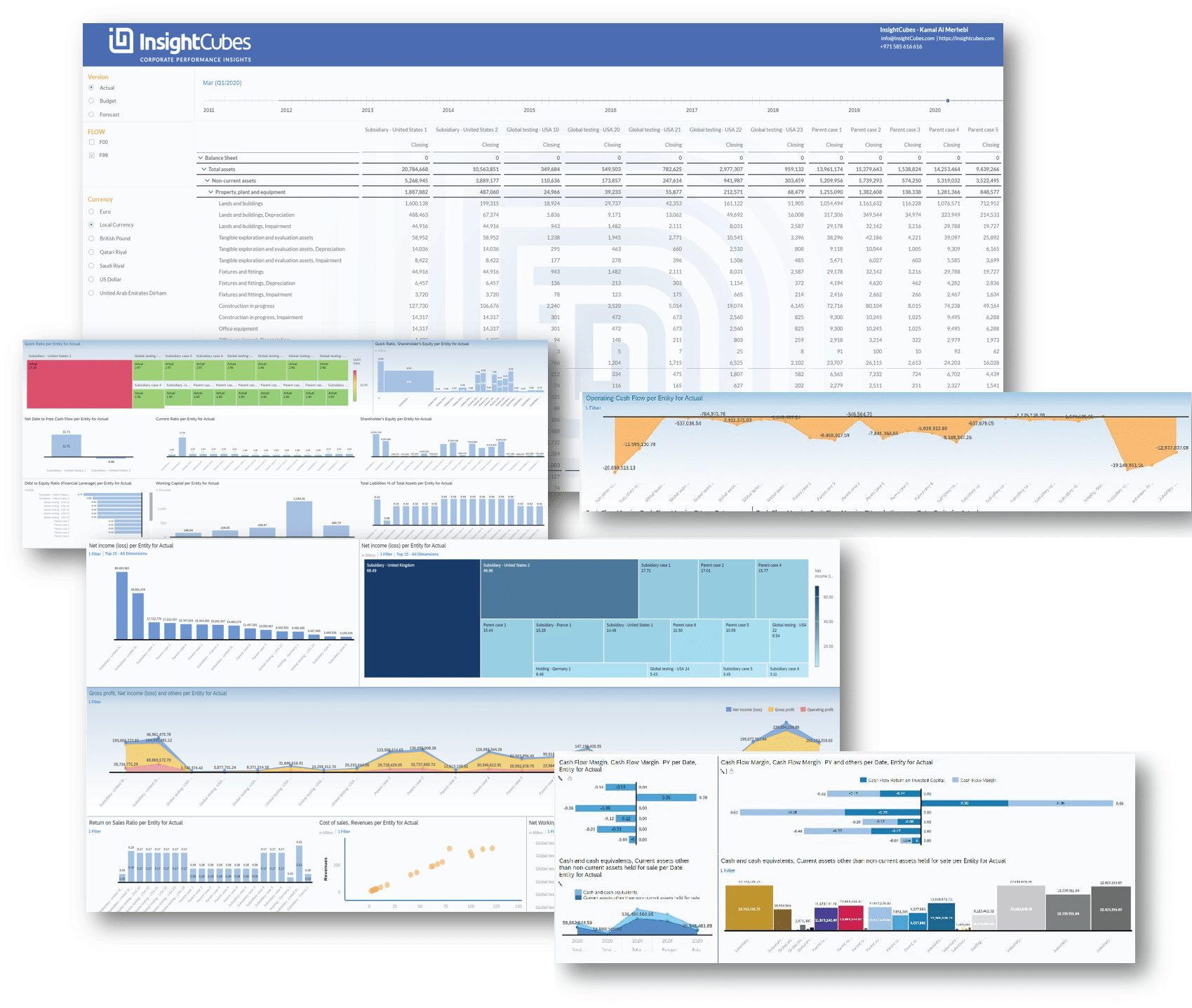1192x1008 pixels.
Task: Click the Operating profit legend swatch
Action: click(803, 709)
